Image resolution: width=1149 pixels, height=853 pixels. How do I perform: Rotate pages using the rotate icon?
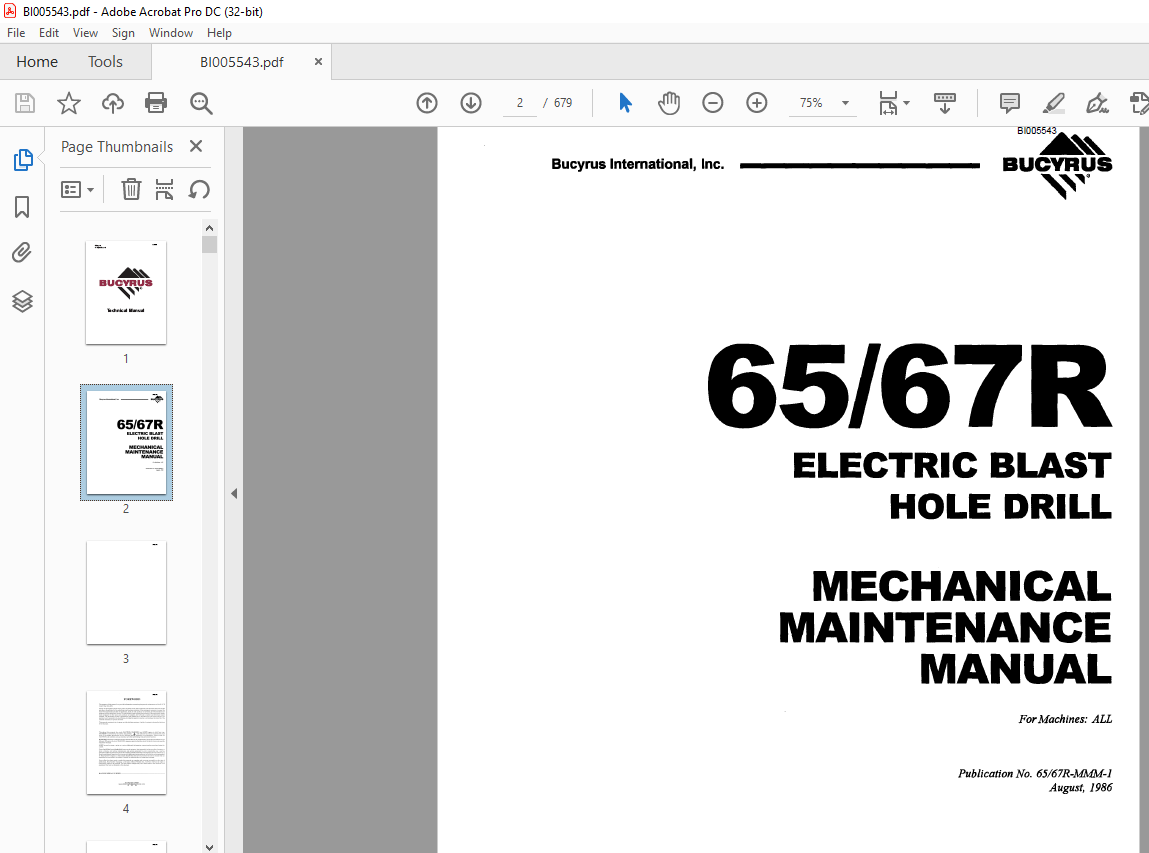pyautogui.click(x=199, y=189)
